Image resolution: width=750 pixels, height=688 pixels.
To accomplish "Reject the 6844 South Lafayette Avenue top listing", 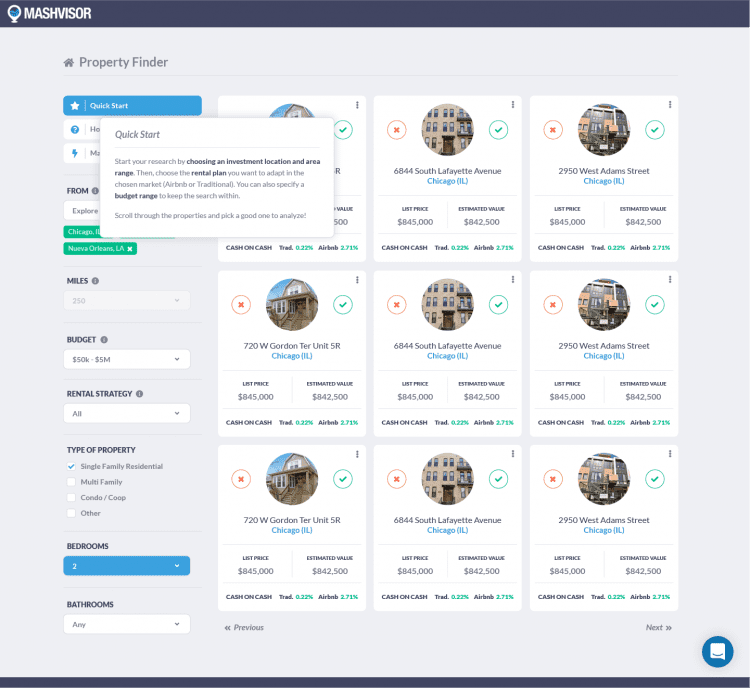I will (397, 130).
